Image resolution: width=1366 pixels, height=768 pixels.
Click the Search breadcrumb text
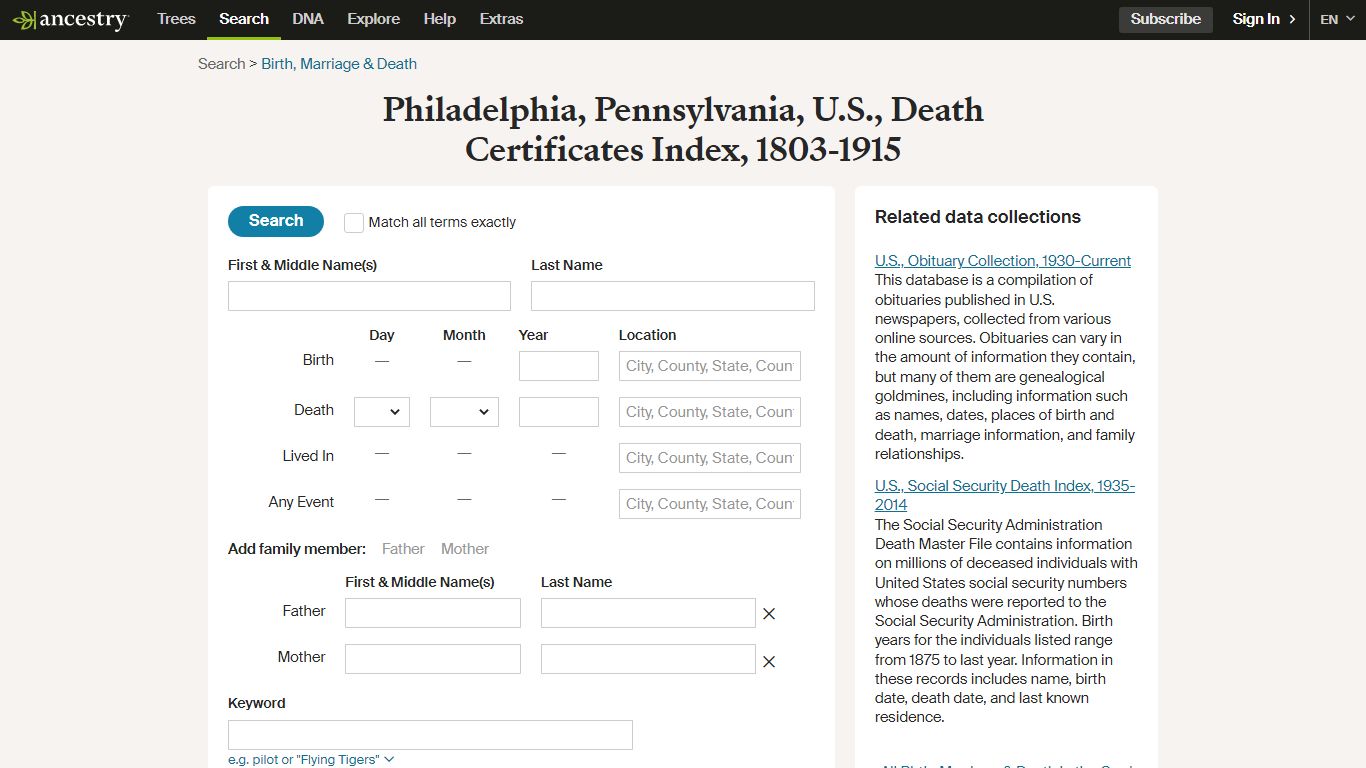(221, 64)
